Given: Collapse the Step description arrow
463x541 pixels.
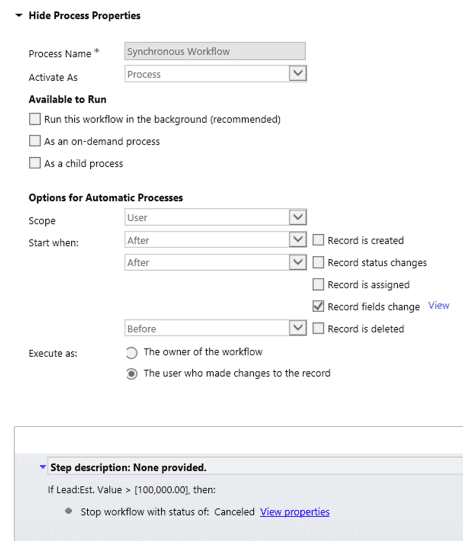Looking at the screenshot, I should tap(43, 467).
